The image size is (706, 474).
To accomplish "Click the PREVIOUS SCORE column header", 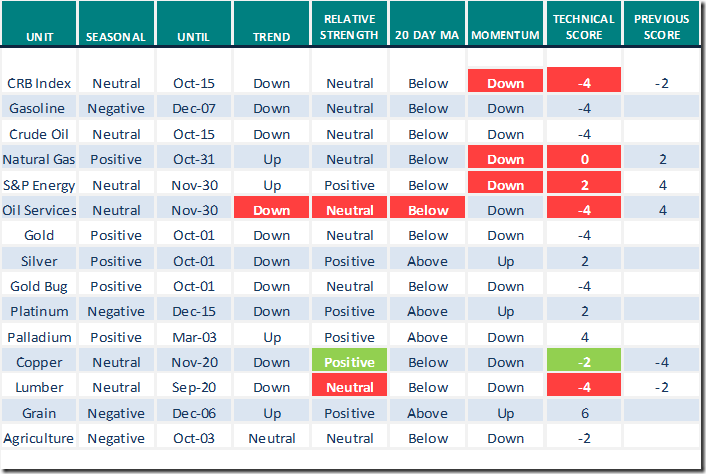I will (661, 28).
